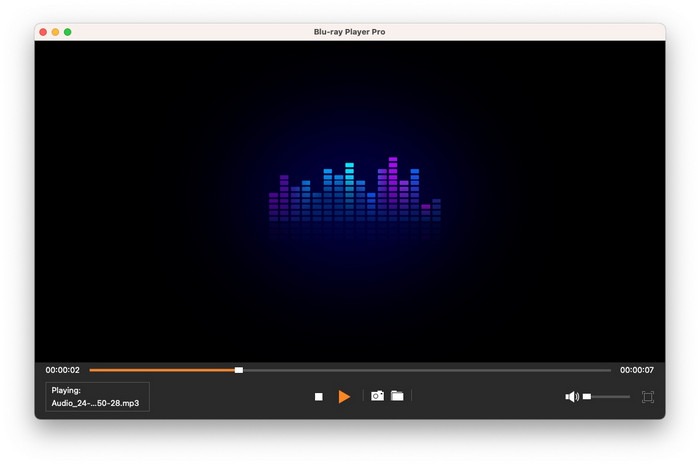Image resolution: width=700 pixels, height=465 pixels.
Task: Click the volume slider handle
Action: coord(587,397)
